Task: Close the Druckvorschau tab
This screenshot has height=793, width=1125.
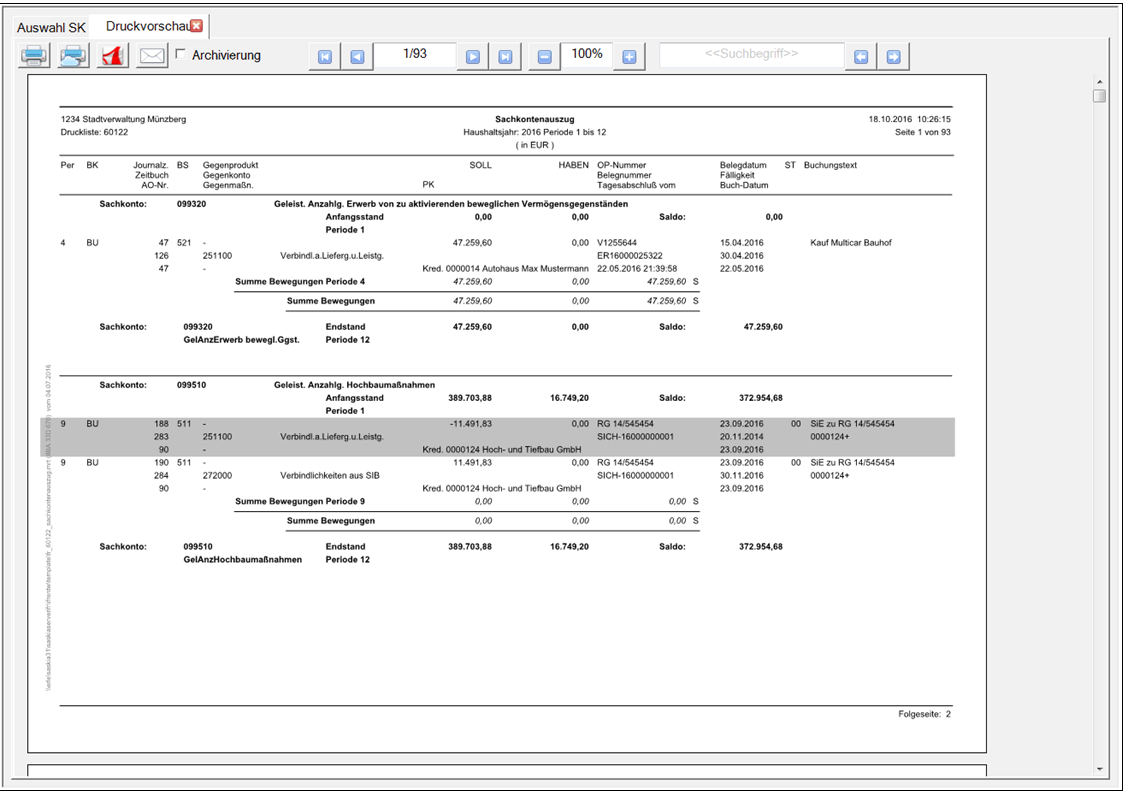Action: click(197, 25)
